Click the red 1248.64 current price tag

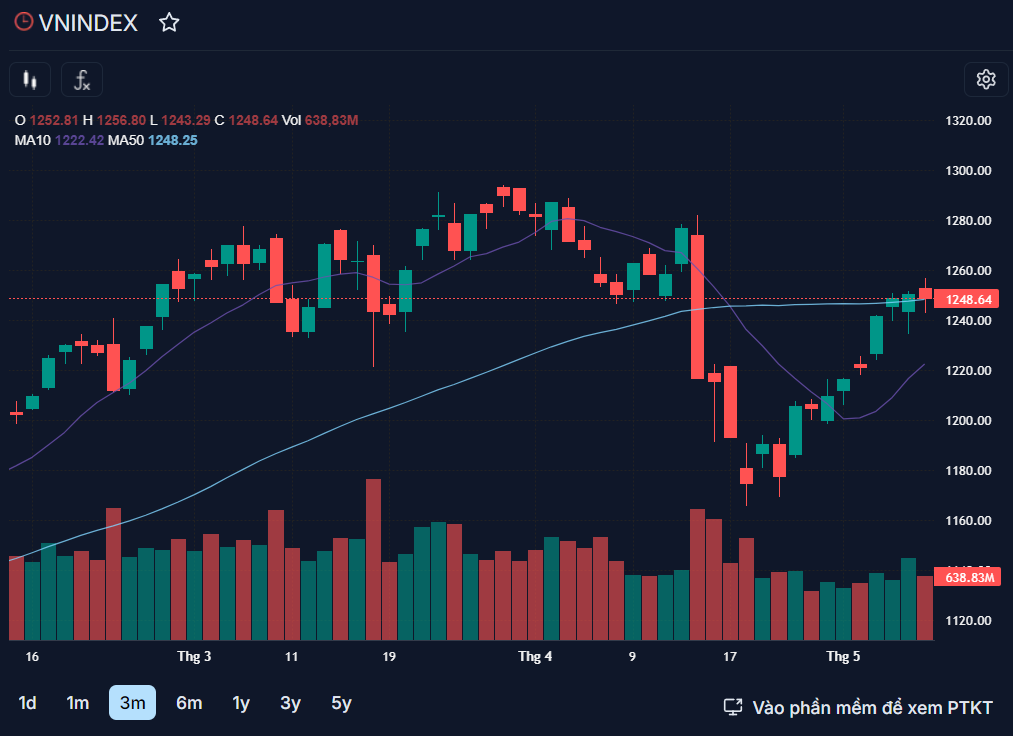click(x=967, y=299)
